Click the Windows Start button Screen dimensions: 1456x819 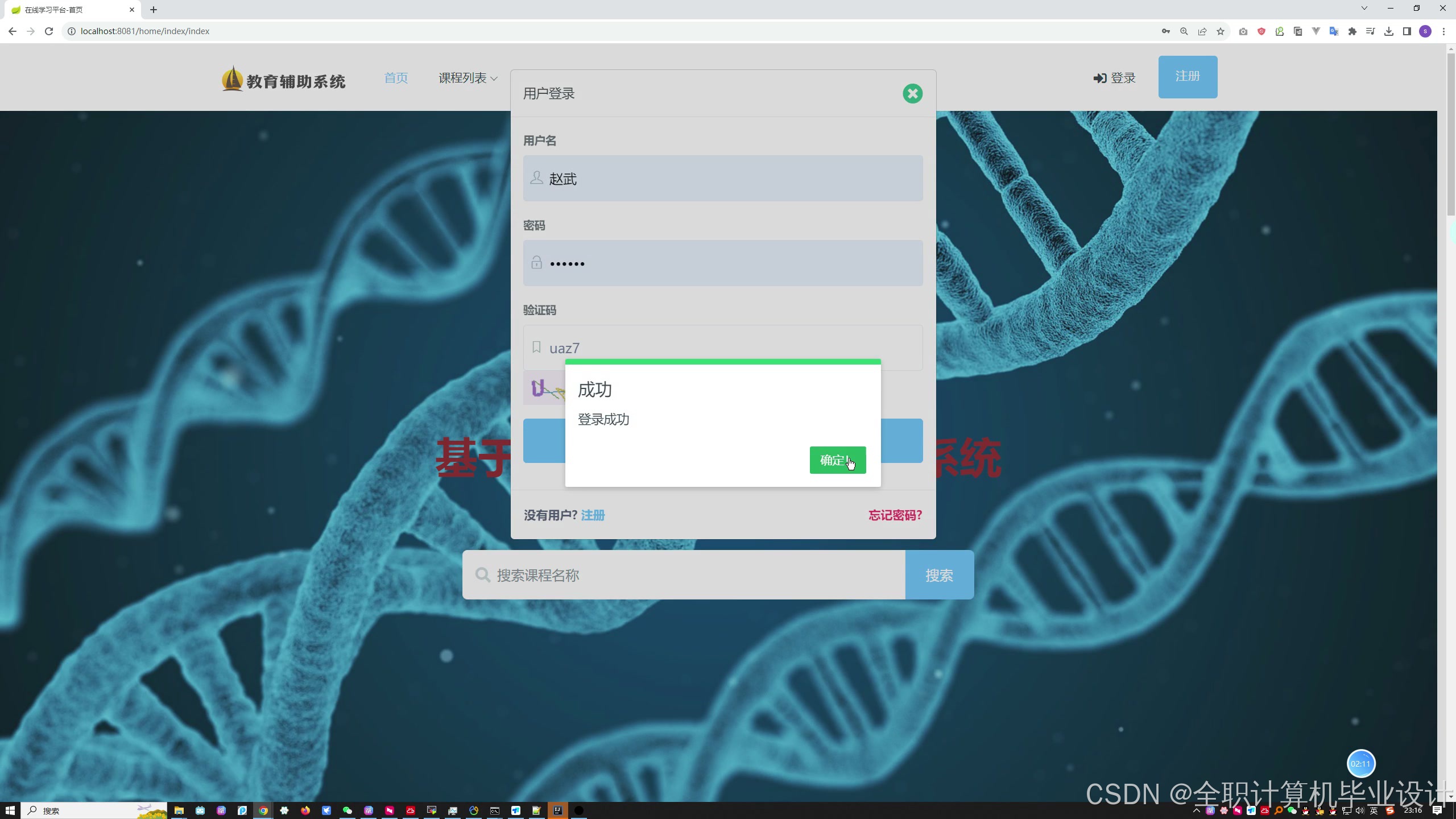[x=10, y=810]
